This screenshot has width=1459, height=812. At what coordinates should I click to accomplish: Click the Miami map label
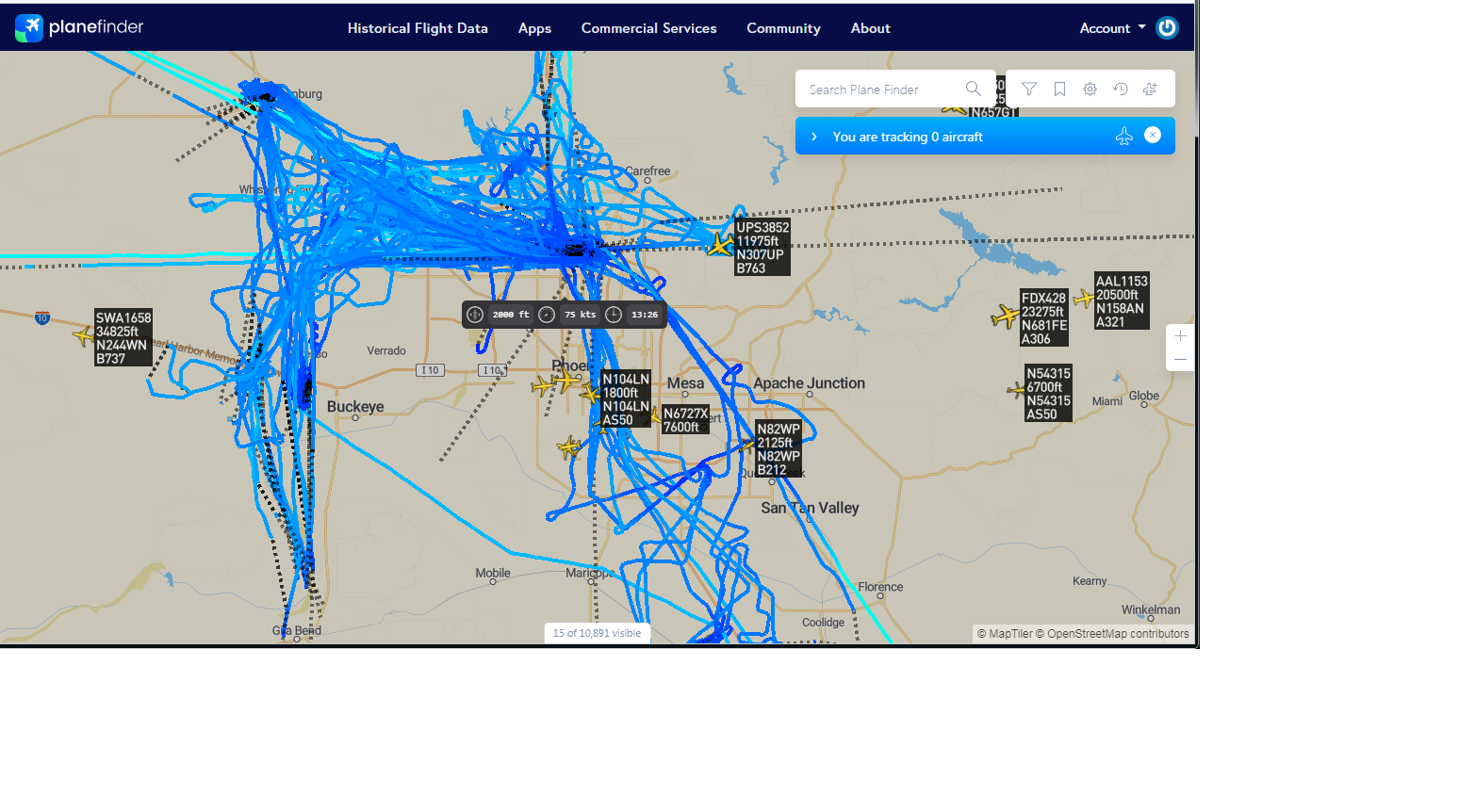coord(1107,401)
